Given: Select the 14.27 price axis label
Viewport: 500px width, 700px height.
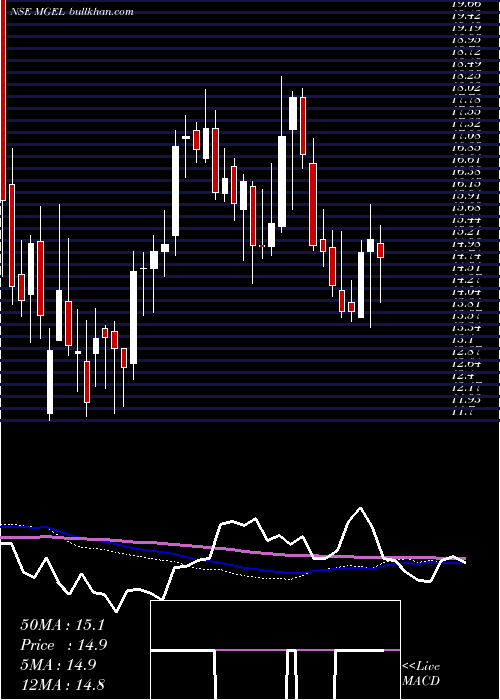Looking at the screenshot, I should [466, 280].
